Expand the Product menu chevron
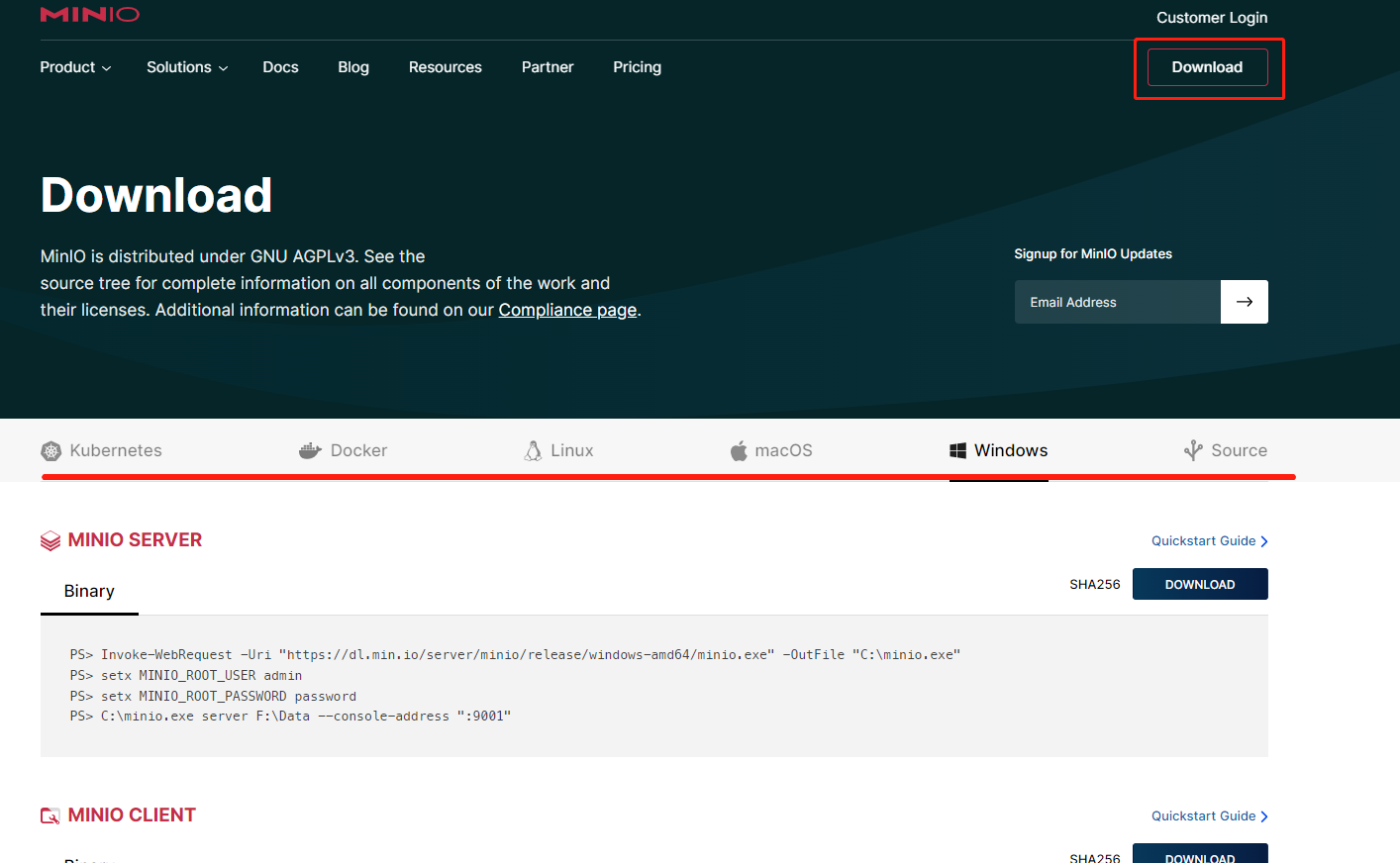Image resolution: width=1400 pixels, height=863 pixels. tap(107, 68)
